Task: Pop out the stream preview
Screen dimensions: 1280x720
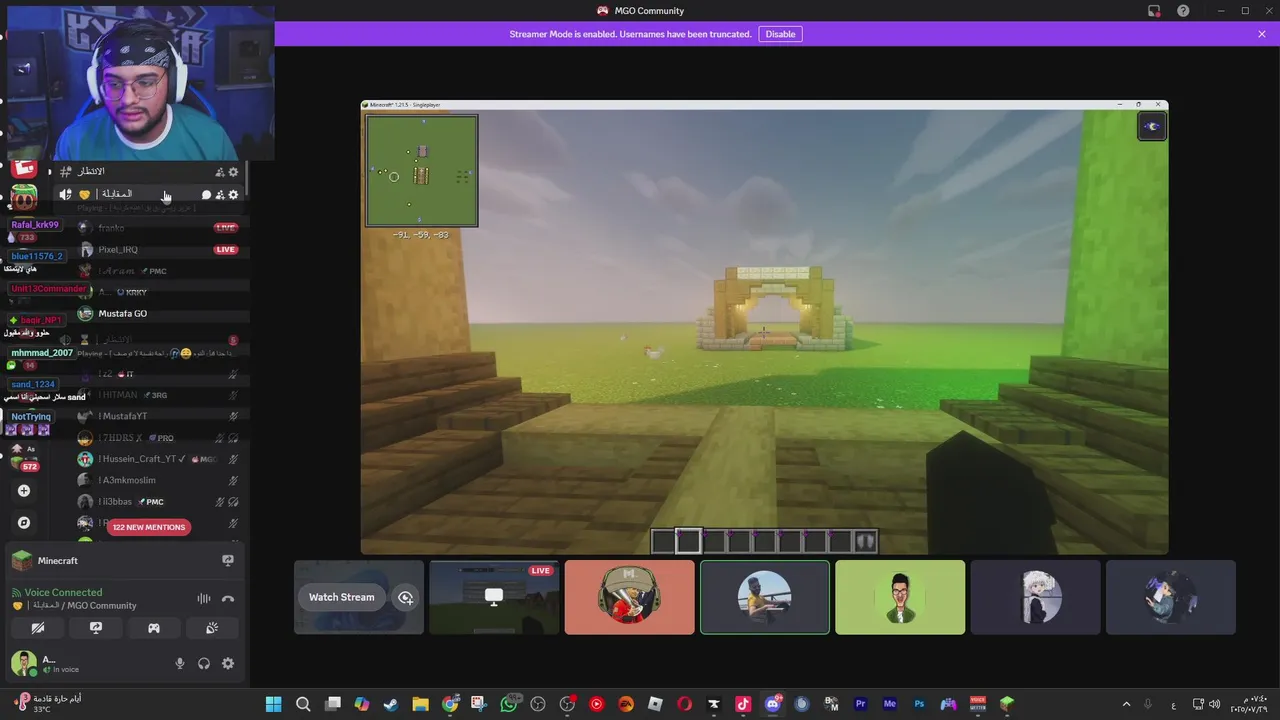Action: [x=405, y=597]
